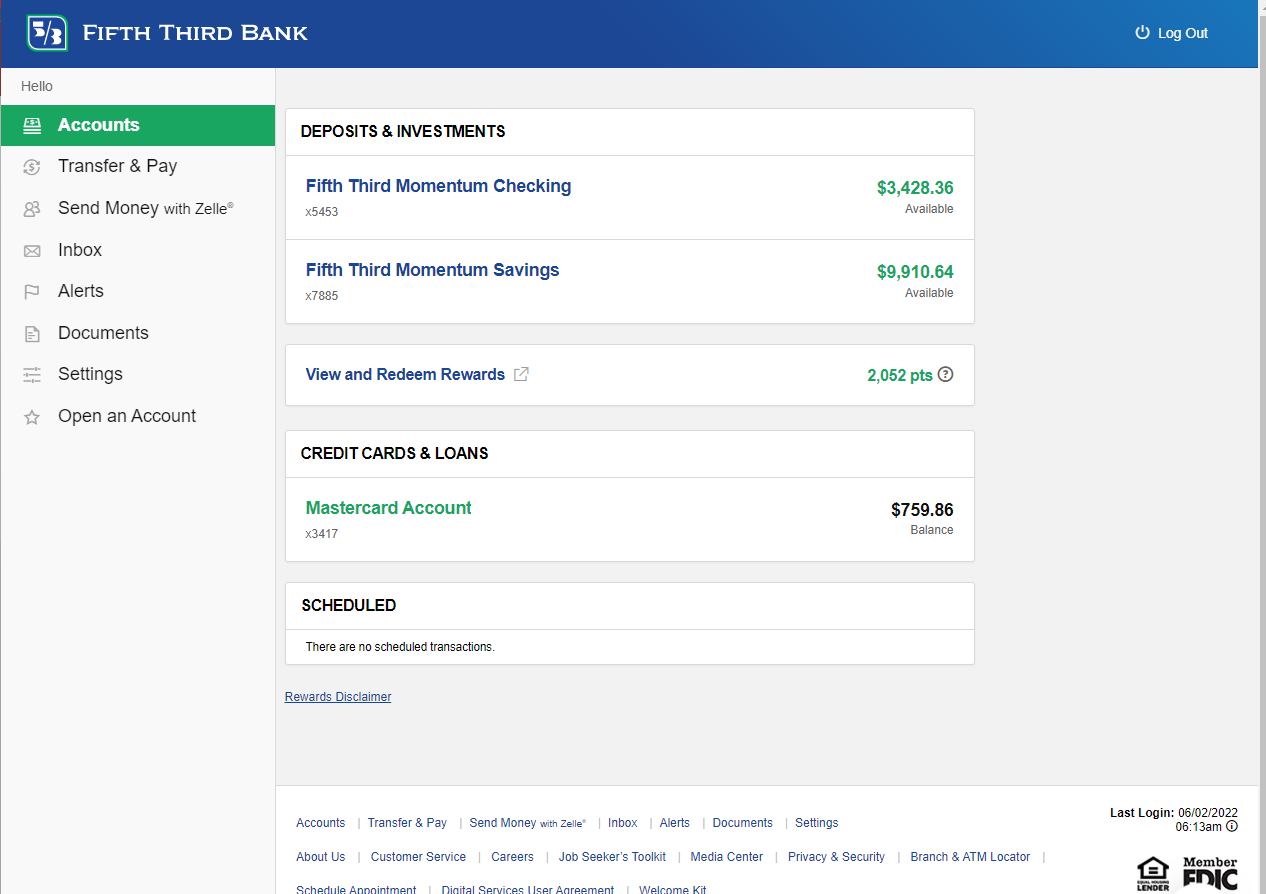Click About Us footer link
Viewport: 1266px width, 894px height.
coord(320,857)
